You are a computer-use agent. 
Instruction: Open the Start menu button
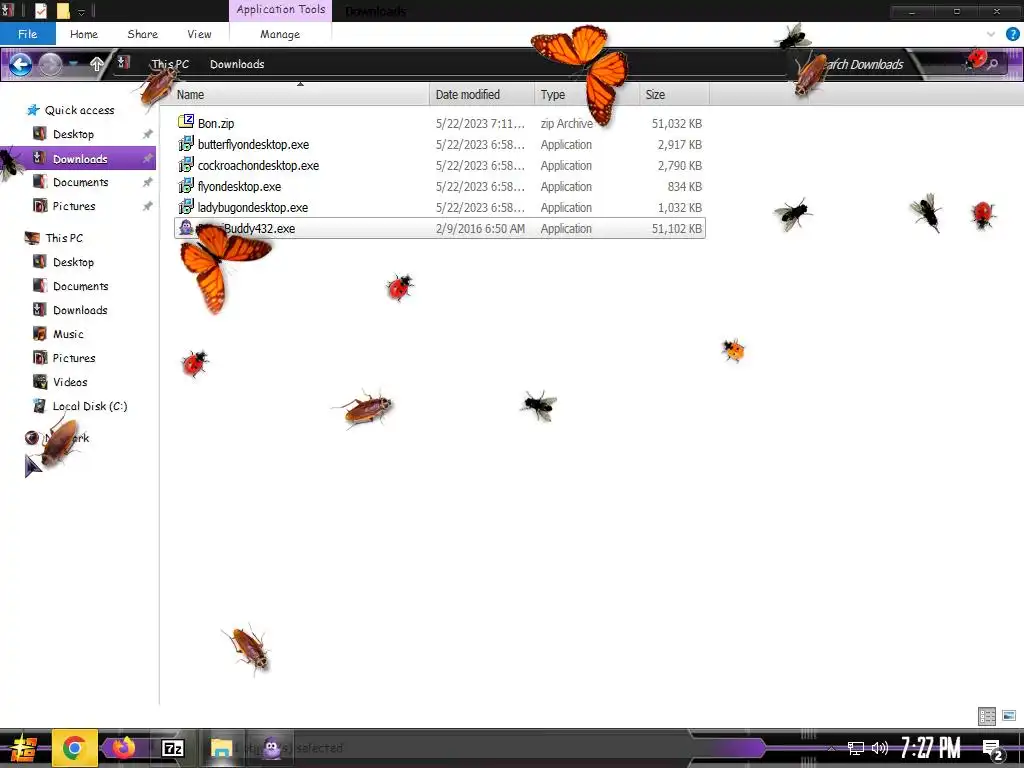22,748
